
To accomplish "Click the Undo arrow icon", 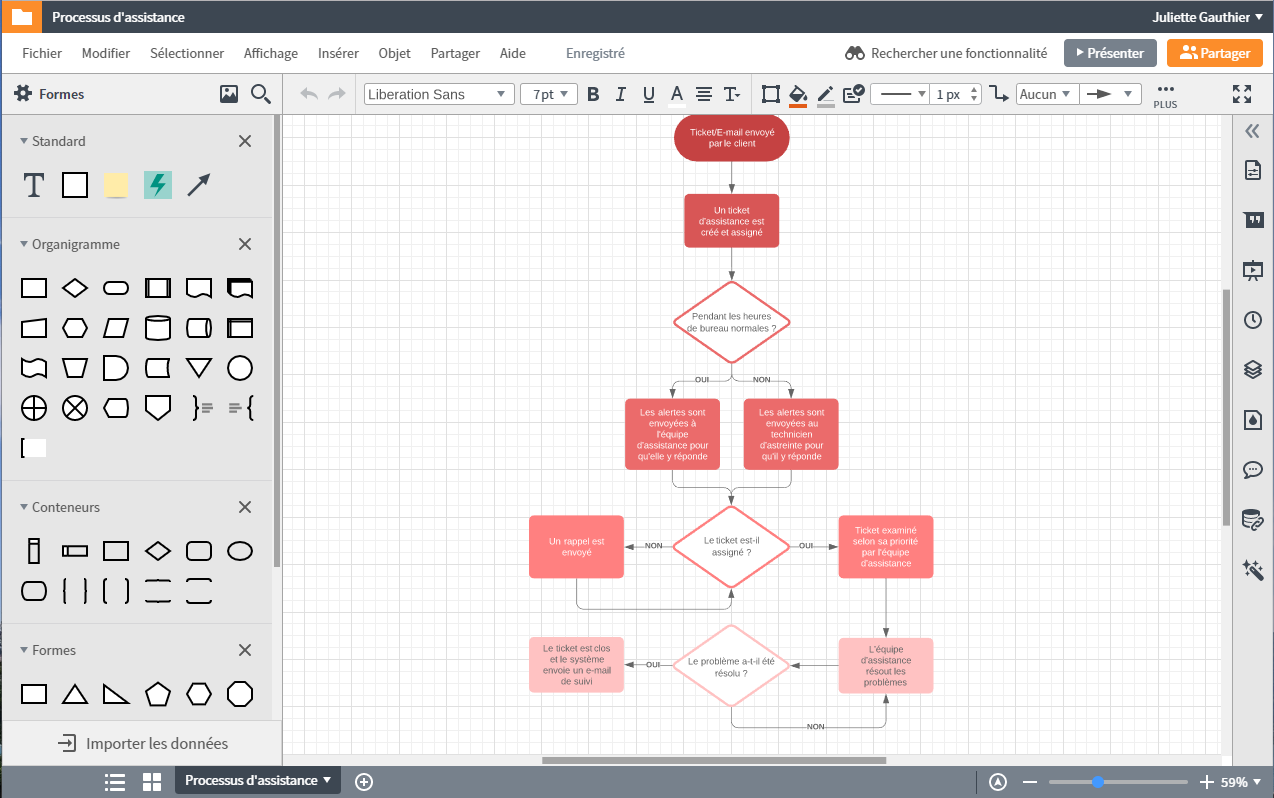I will click(310, 94).
